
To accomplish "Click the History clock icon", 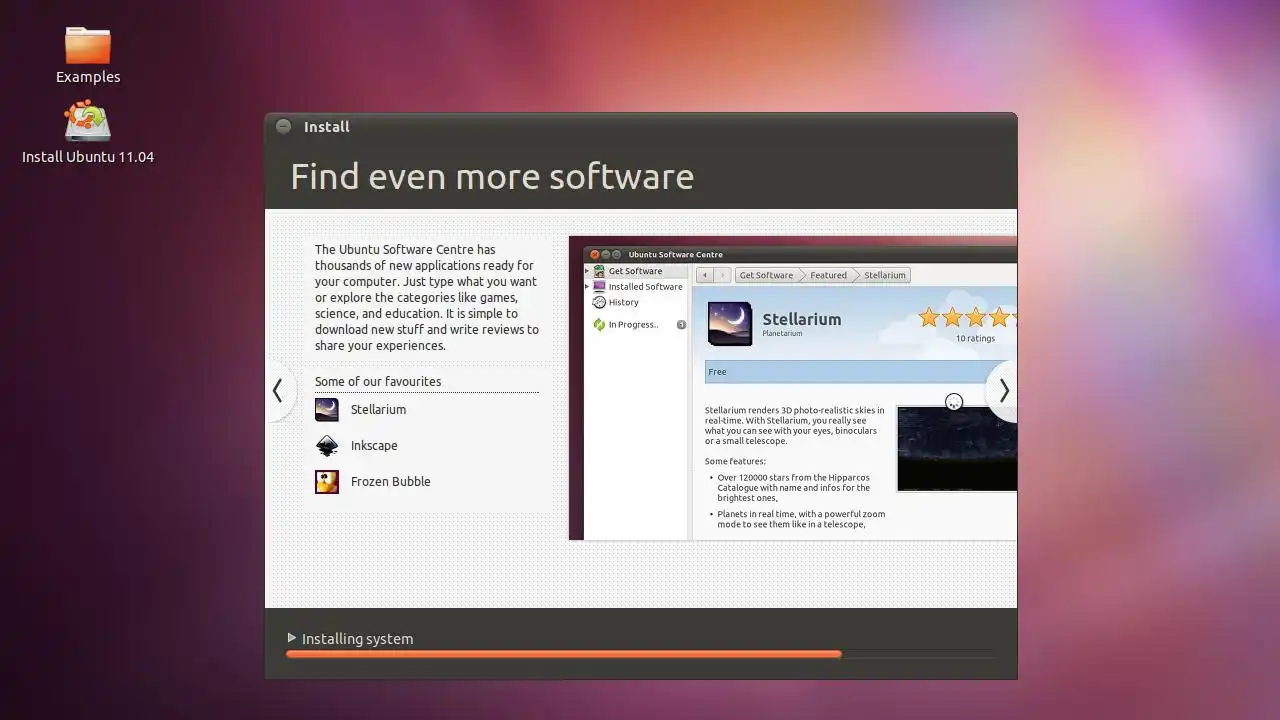I will pos(599,302).
